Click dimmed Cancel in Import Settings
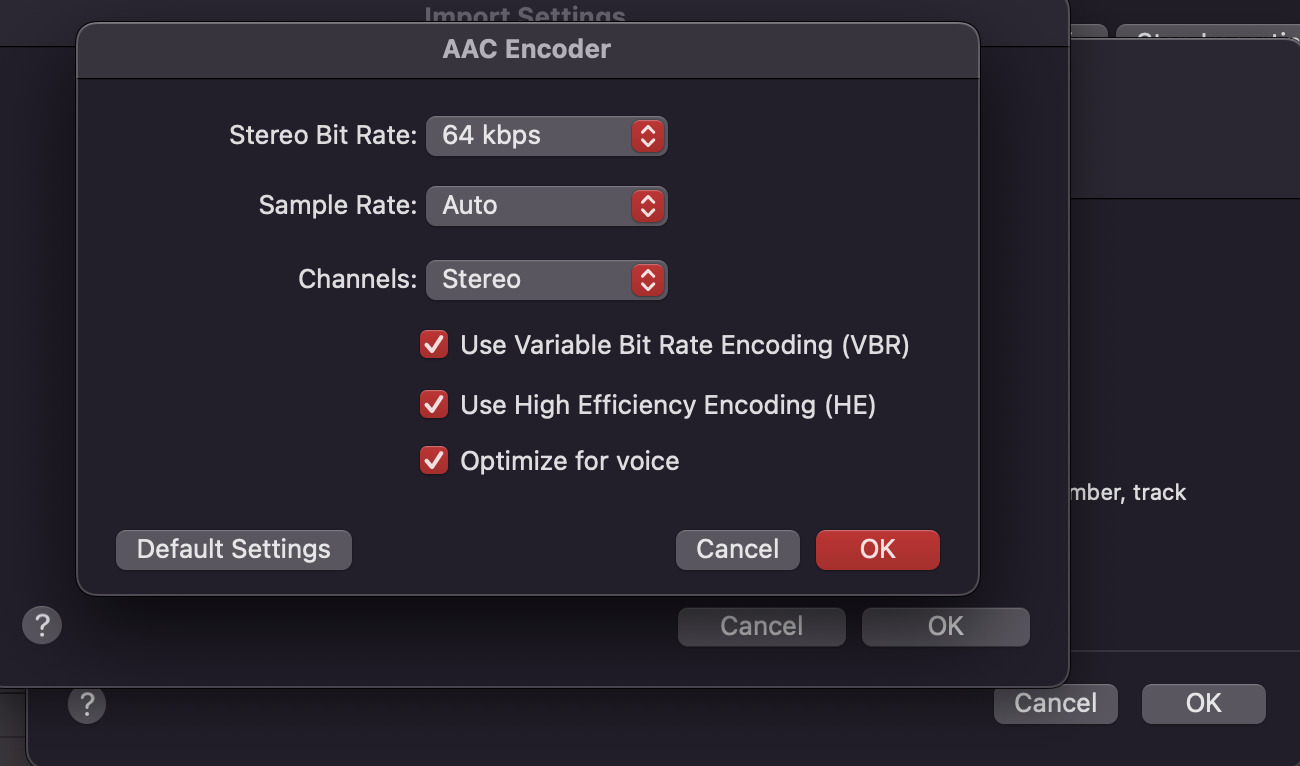This screenshot has width=1300, height=766. click(761, 626)
